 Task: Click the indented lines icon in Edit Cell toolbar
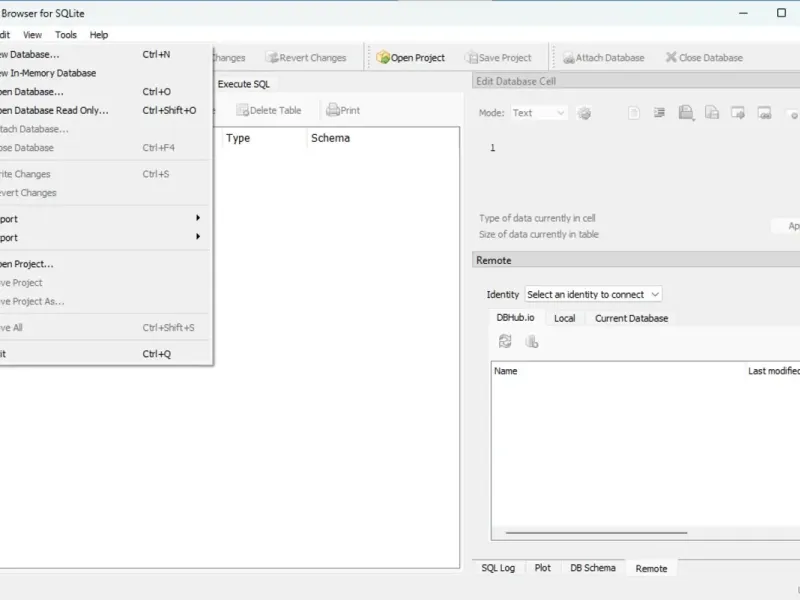(x=660, y=113)
